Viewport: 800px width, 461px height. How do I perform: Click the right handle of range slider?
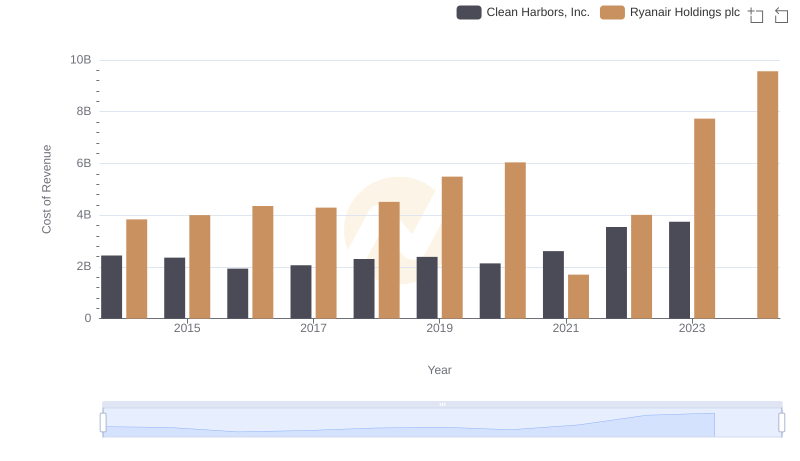coord(781,423)
